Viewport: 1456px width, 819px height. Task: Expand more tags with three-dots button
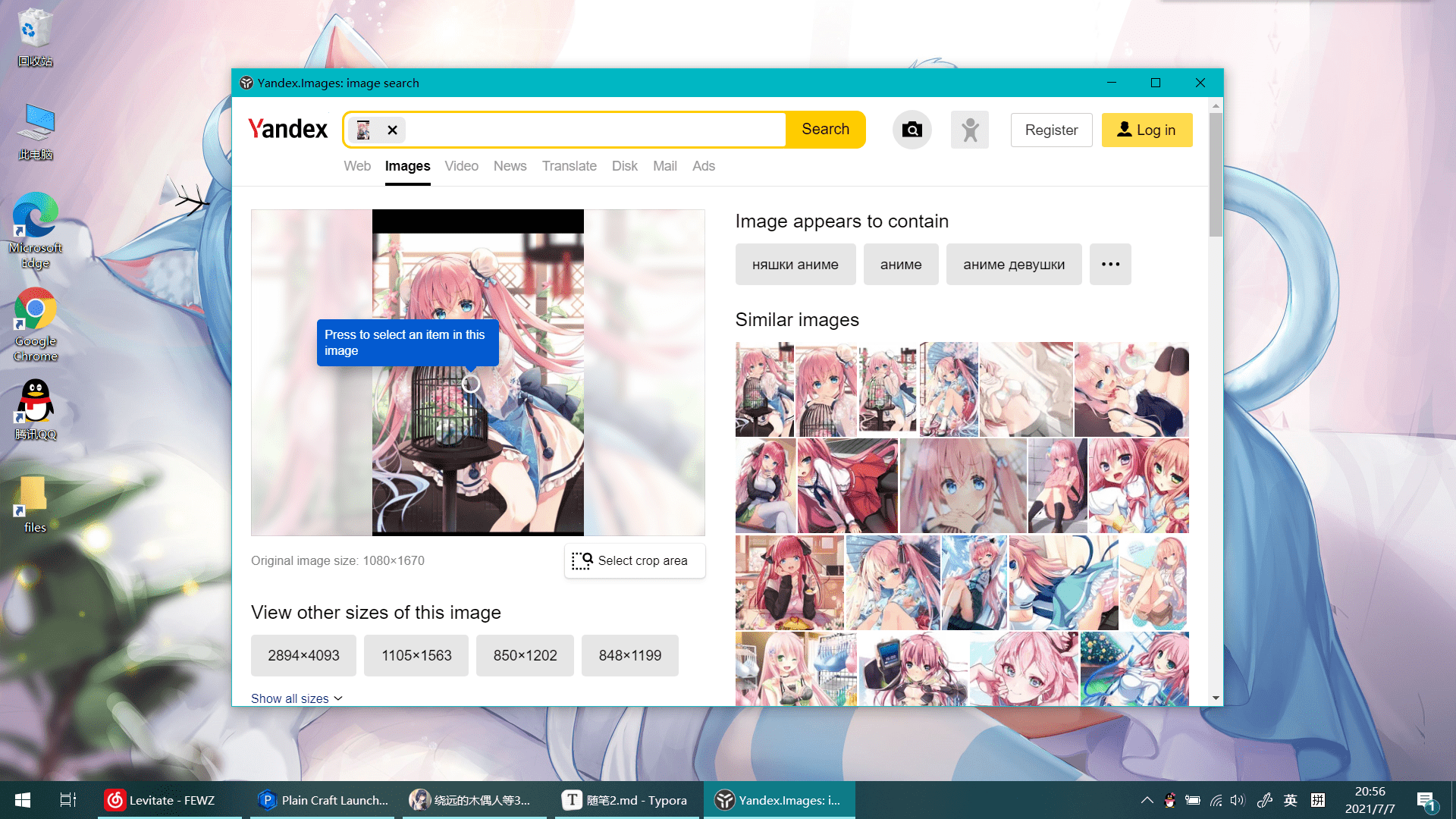point(1109,265)
